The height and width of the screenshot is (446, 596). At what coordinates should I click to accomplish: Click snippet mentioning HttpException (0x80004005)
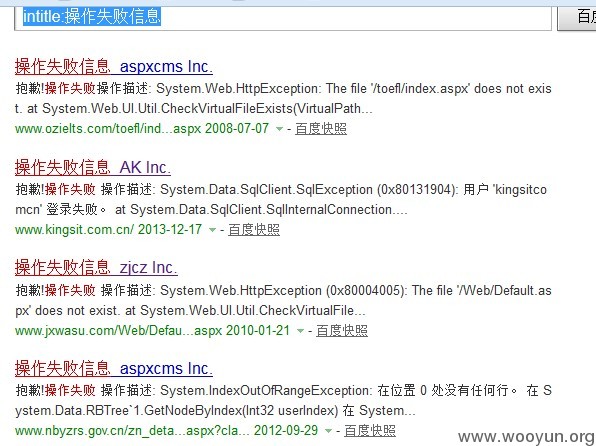pos(283,301)
